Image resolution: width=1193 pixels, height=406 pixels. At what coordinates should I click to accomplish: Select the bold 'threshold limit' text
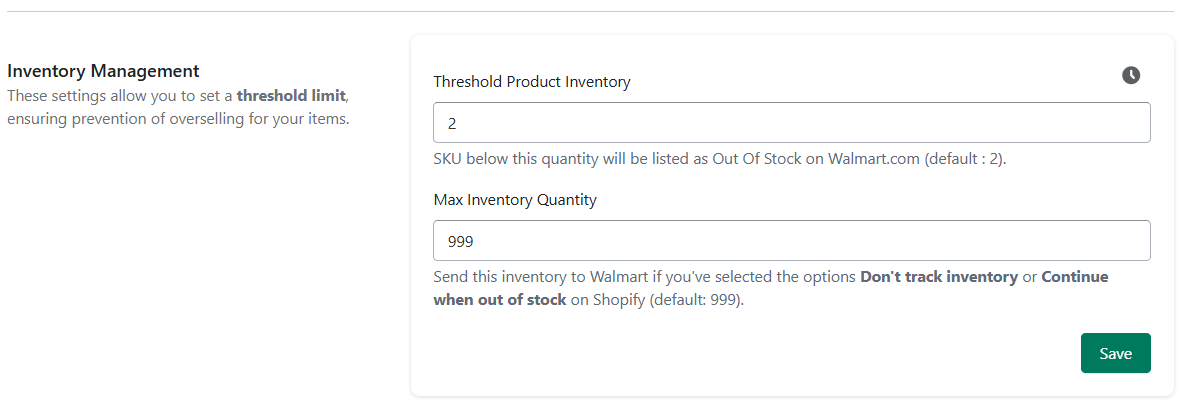[x=291, y=97]
